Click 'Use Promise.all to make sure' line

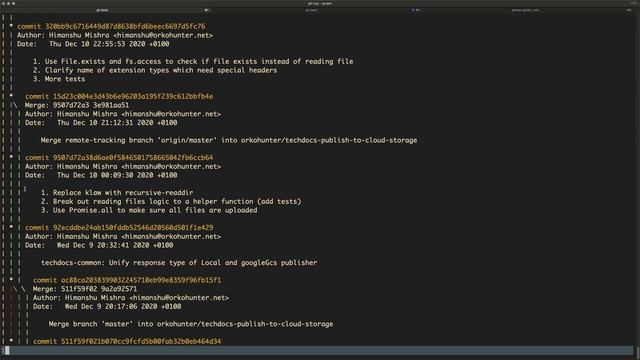point(149,210)
